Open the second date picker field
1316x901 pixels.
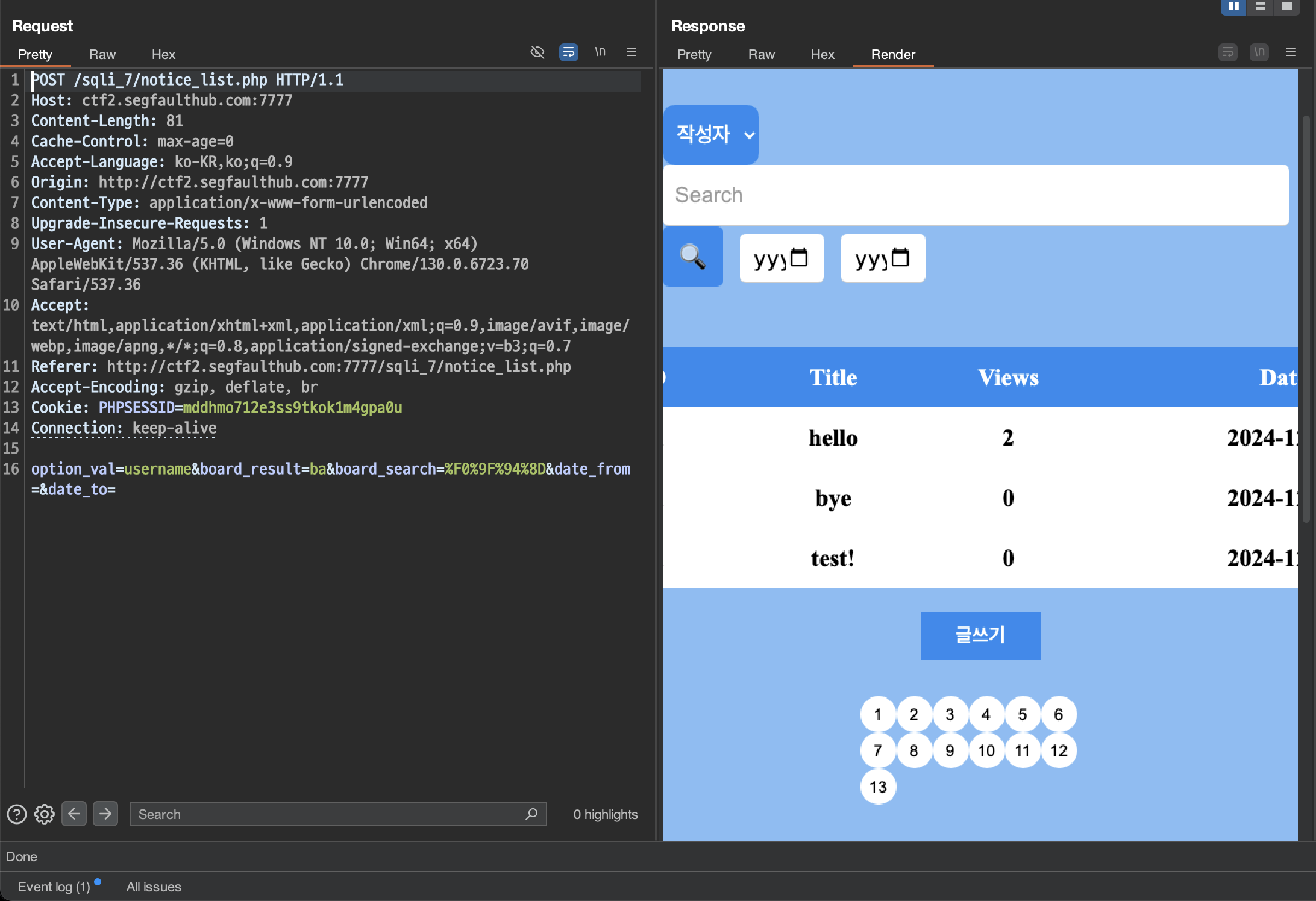click(883, 258)
